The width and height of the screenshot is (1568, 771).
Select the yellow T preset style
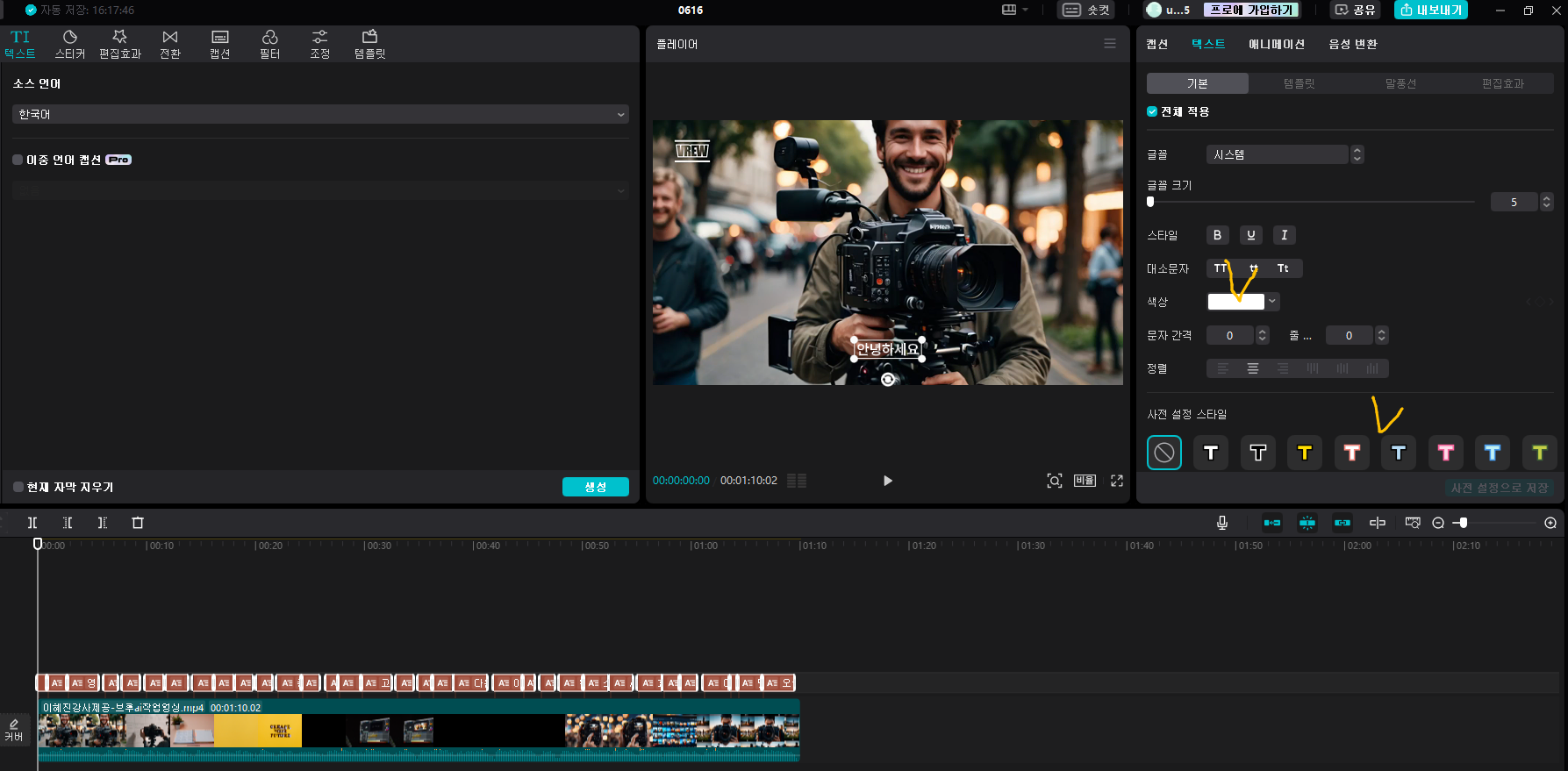coord(1305,453)
